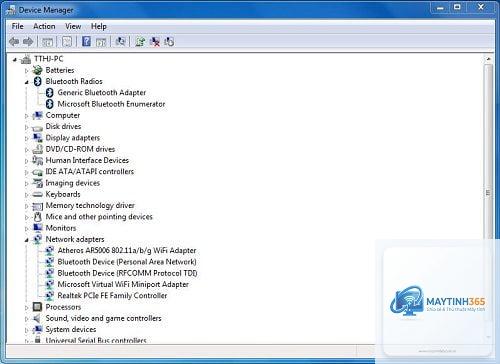The width and height of the screenshot is (500, 364).
Task: Click the Bluetooth Radios category icon
Action: click(38, 81)
